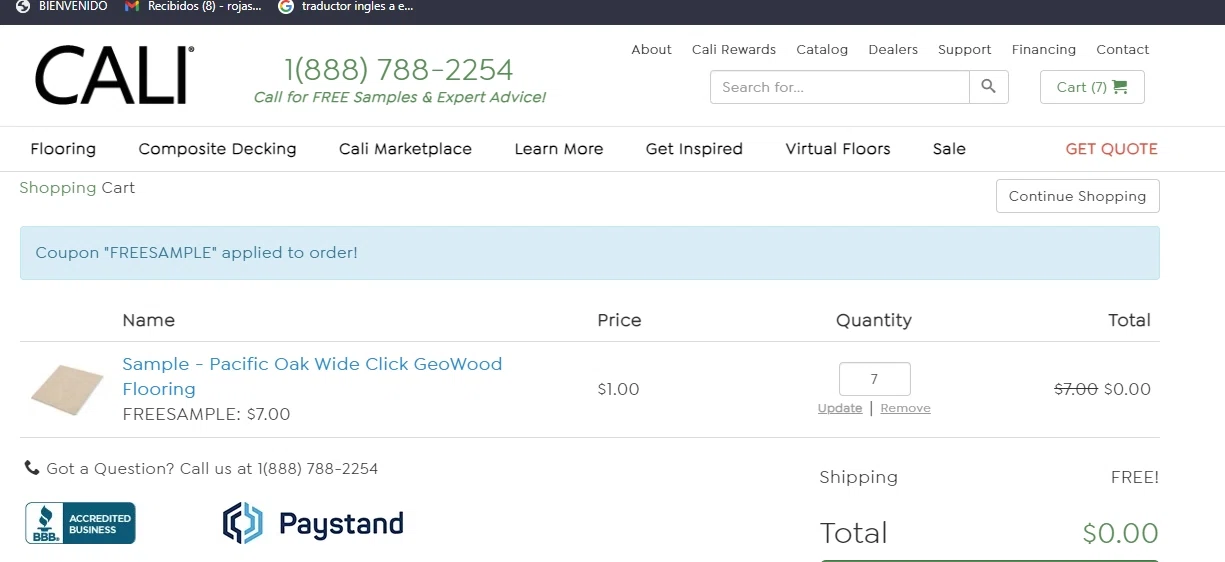Click the Shopping Cart breadcrumb text
The image size is (1225, 562).
pyautogui.click(x=77, y=187)
